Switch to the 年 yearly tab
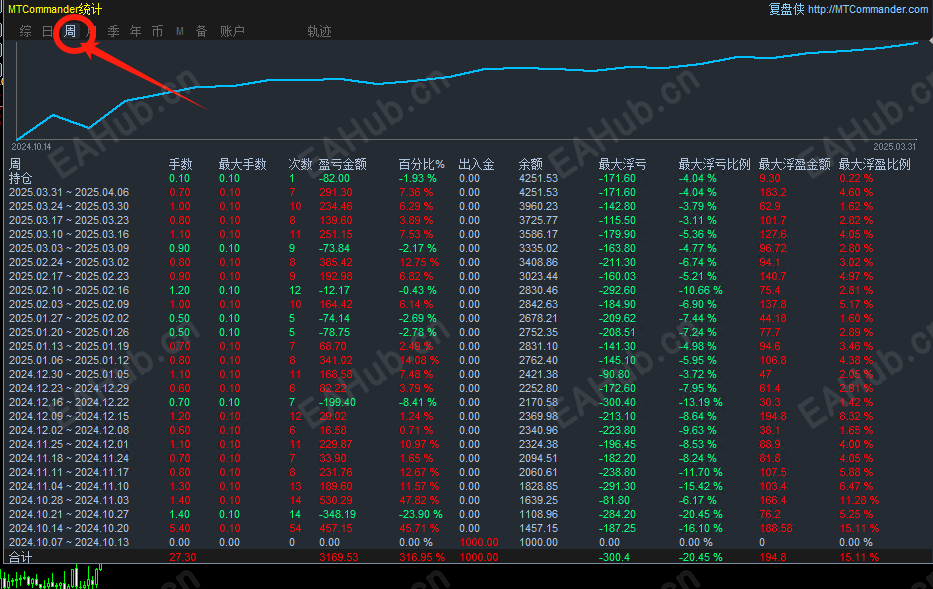This screenshot has height=589, width=933. click(x=136, y=31)
